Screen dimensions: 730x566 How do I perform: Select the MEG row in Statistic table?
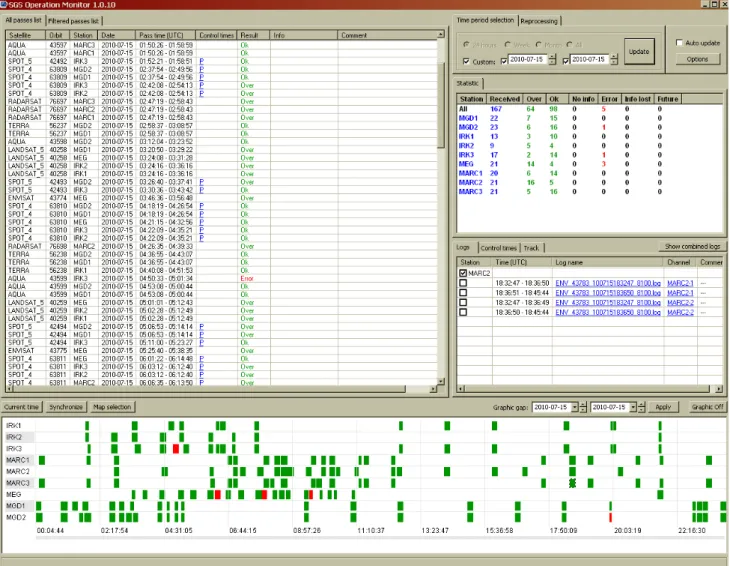(589, 164)
